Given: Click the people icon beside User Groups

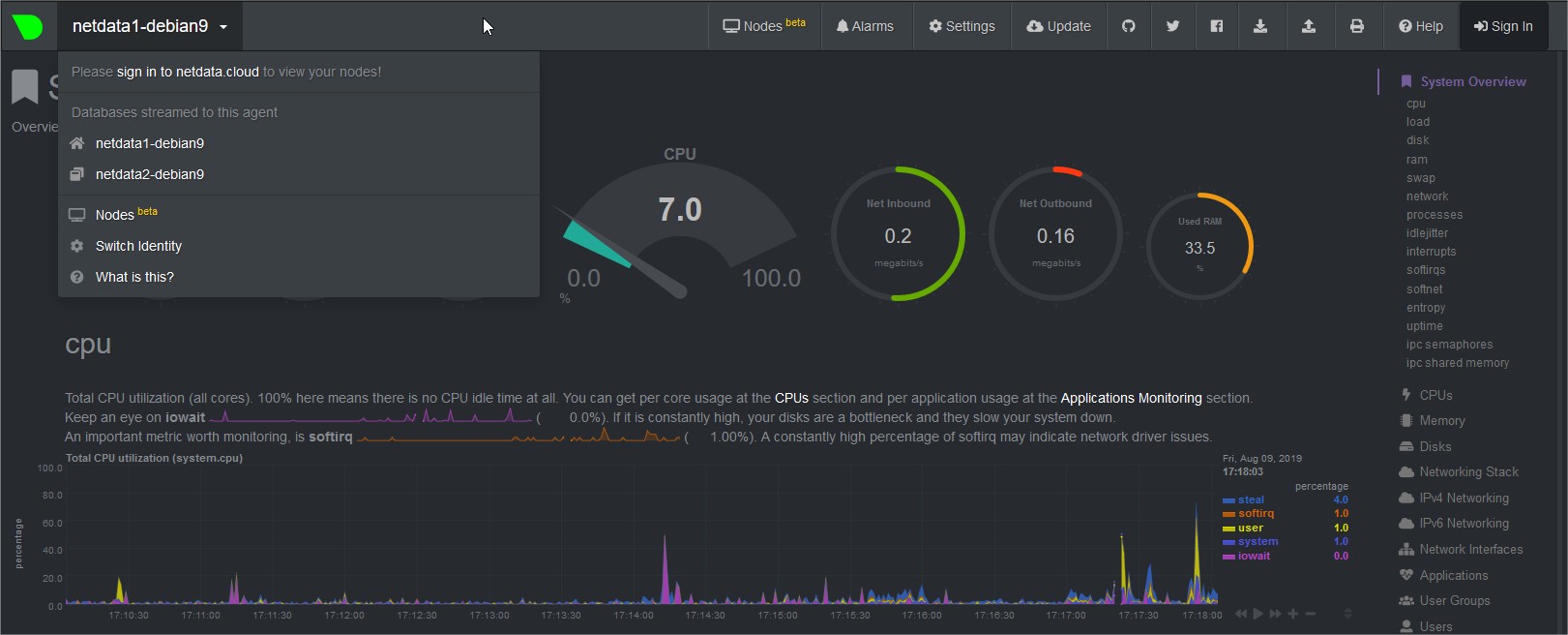Looking at the screenshot, I should point(1406,600).
